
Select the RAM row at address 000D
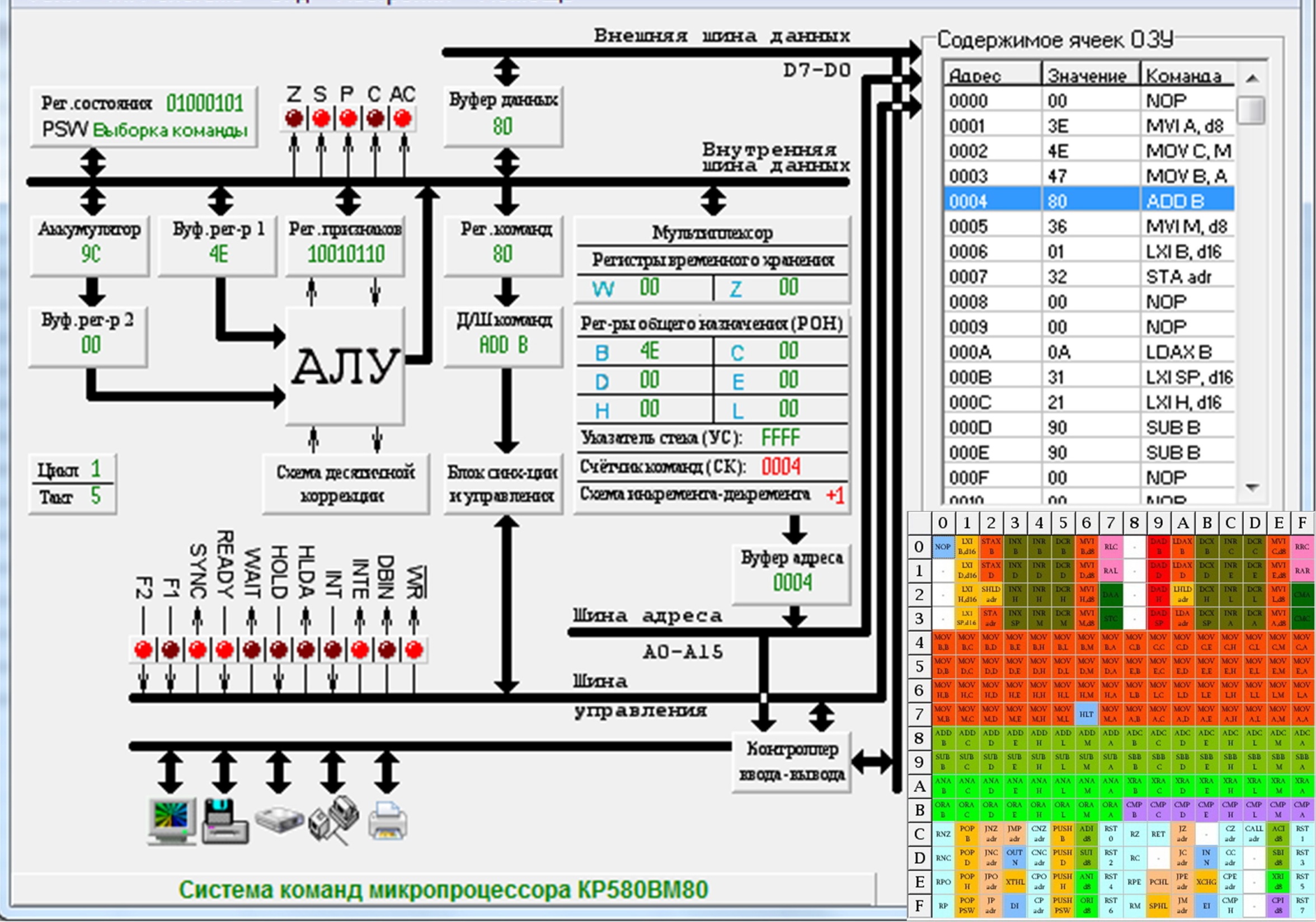[x=1089, y=427]
